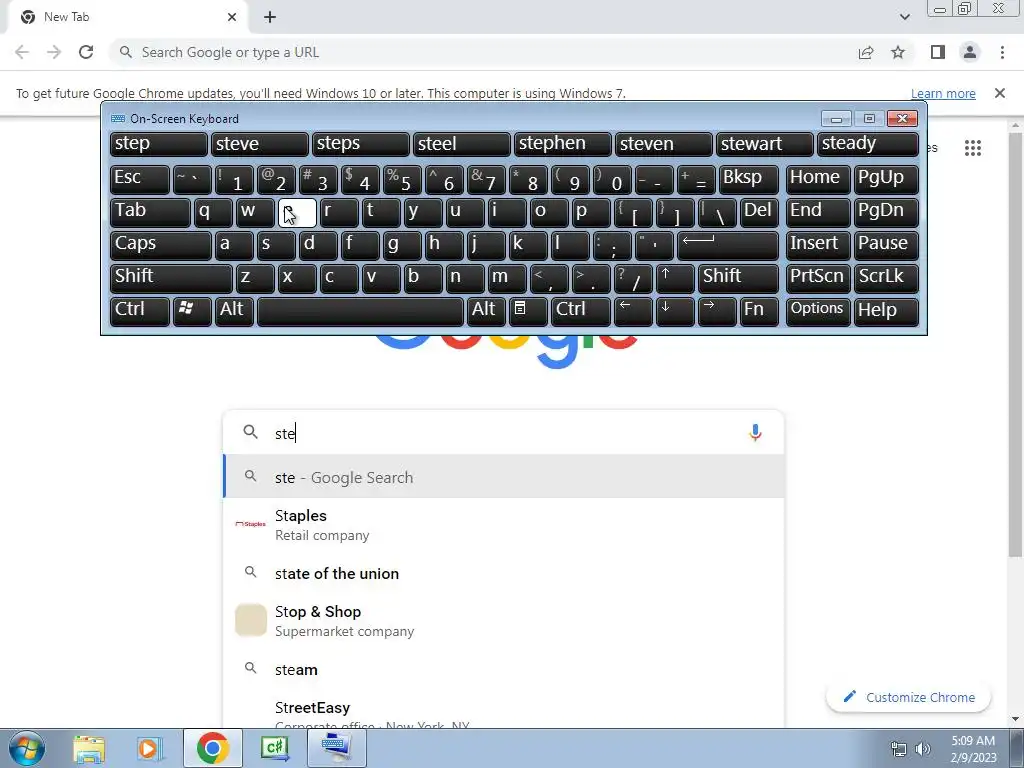Close the New Tab tab
The image size is (1024, 768).
[232, 17]
